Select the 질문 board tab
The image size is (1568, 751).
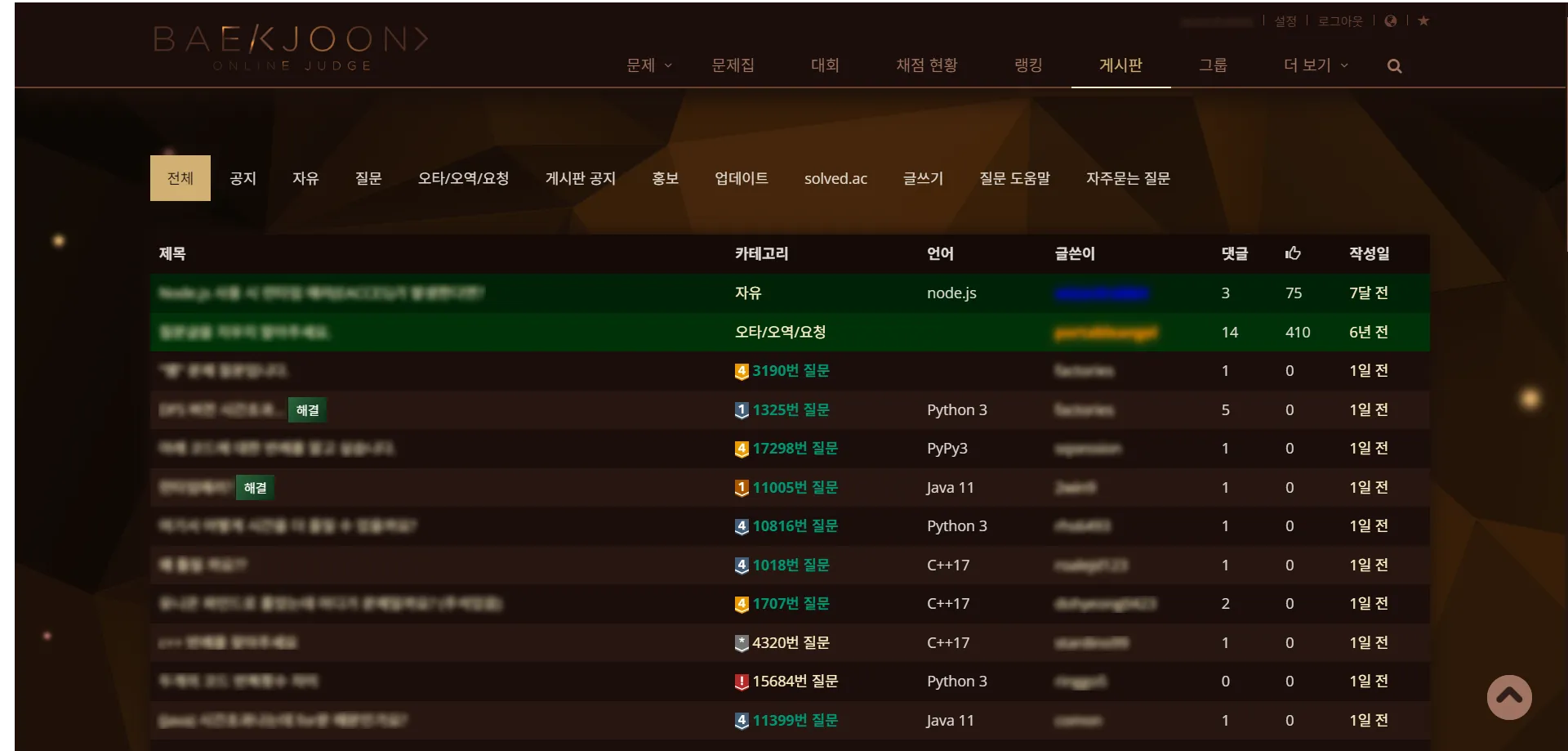tap(368, 178)
